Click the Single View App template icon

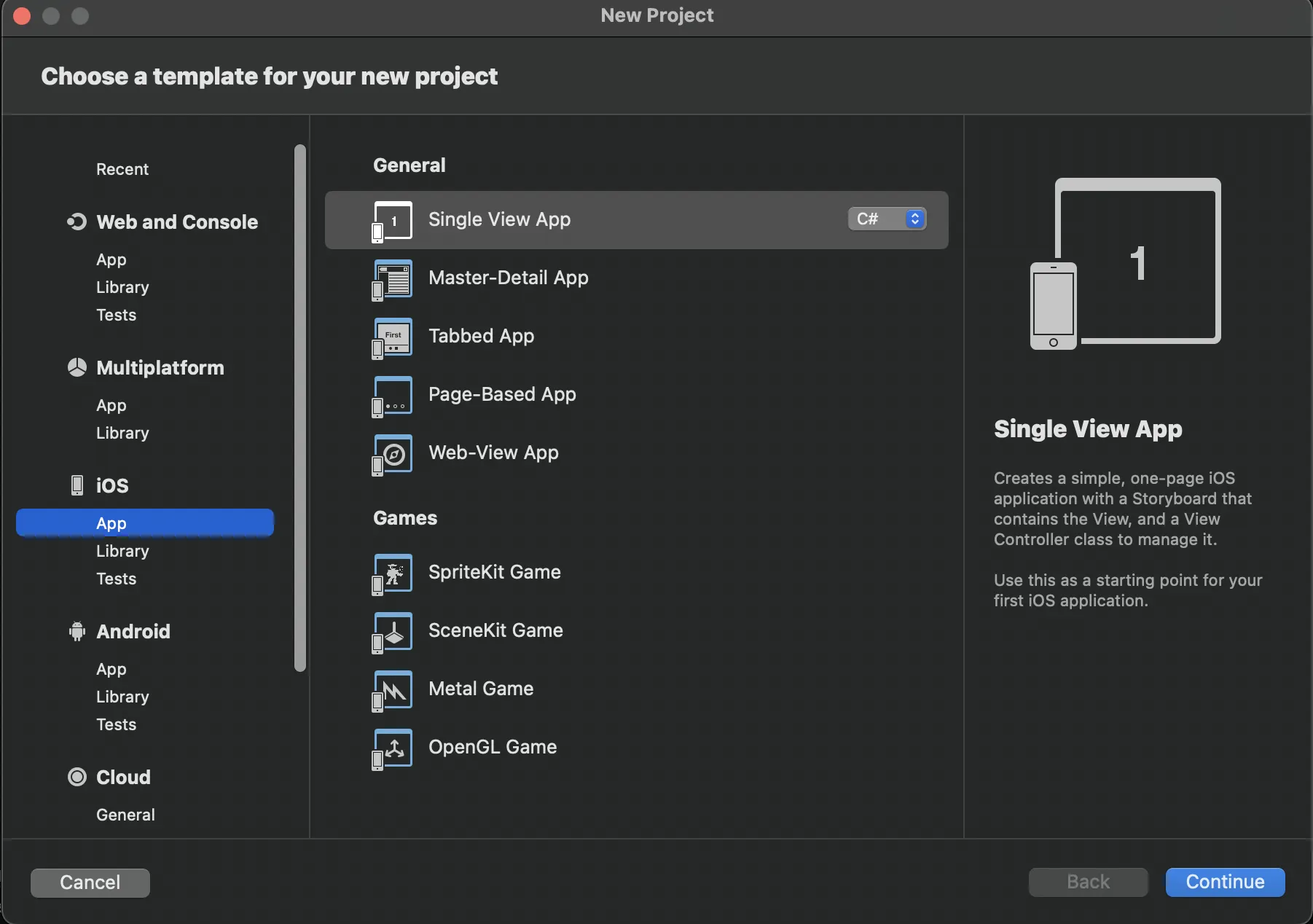click(392, 221)
